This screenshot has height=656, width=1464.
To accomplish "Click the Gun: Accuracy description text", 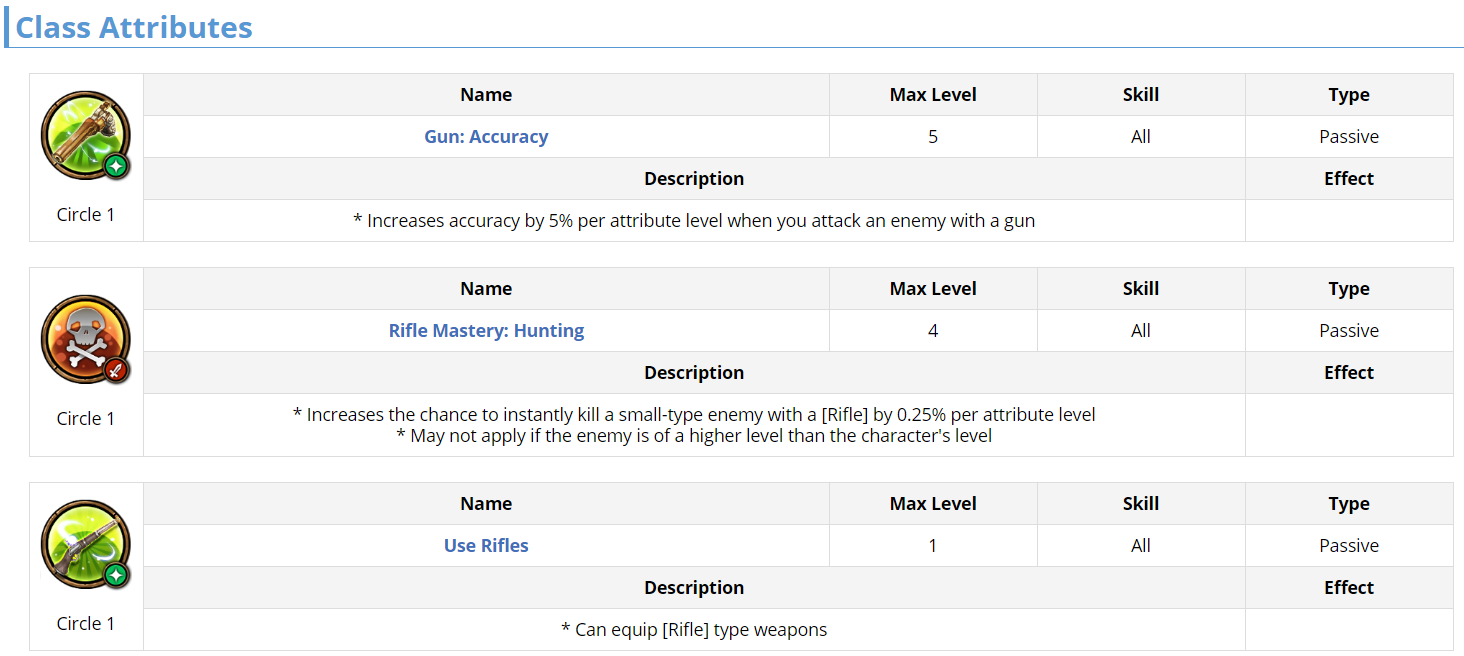I will pyautogui.click(x=694, y=221).
